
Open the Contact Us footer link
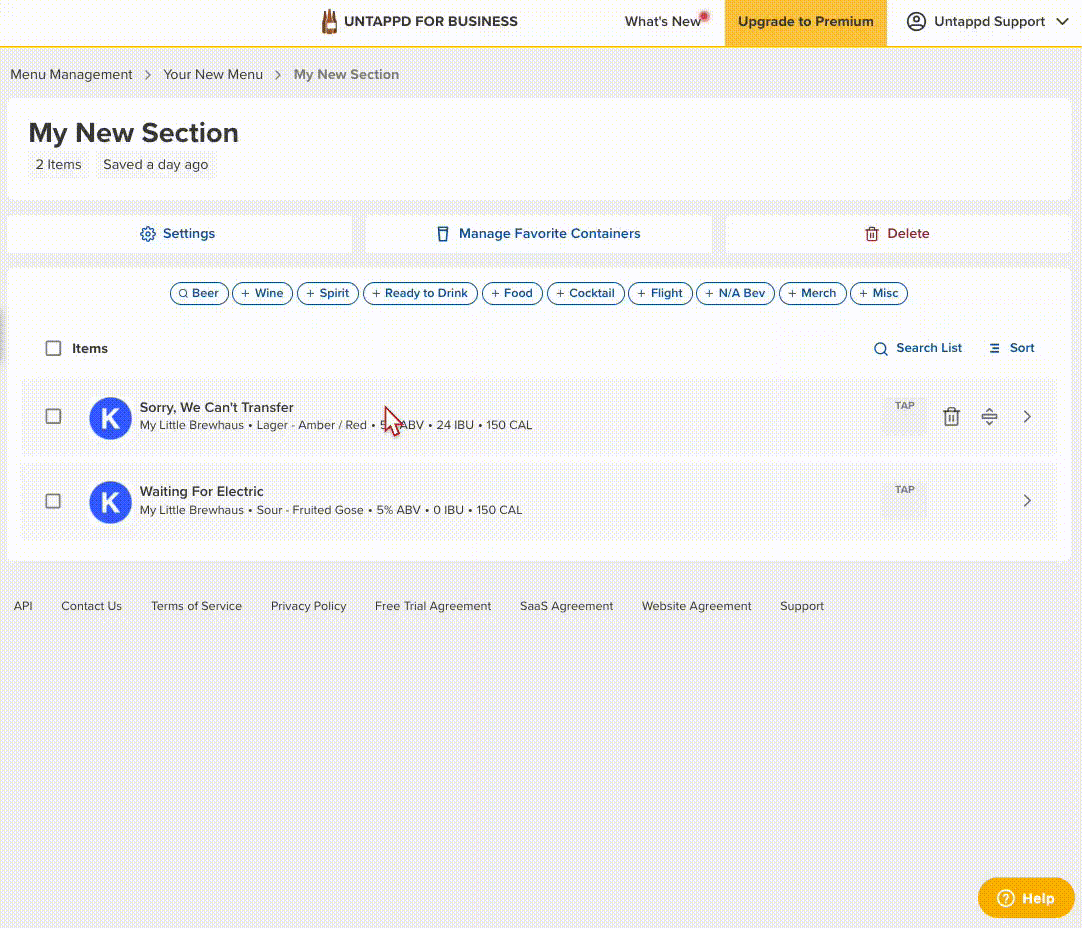(91, 606)
